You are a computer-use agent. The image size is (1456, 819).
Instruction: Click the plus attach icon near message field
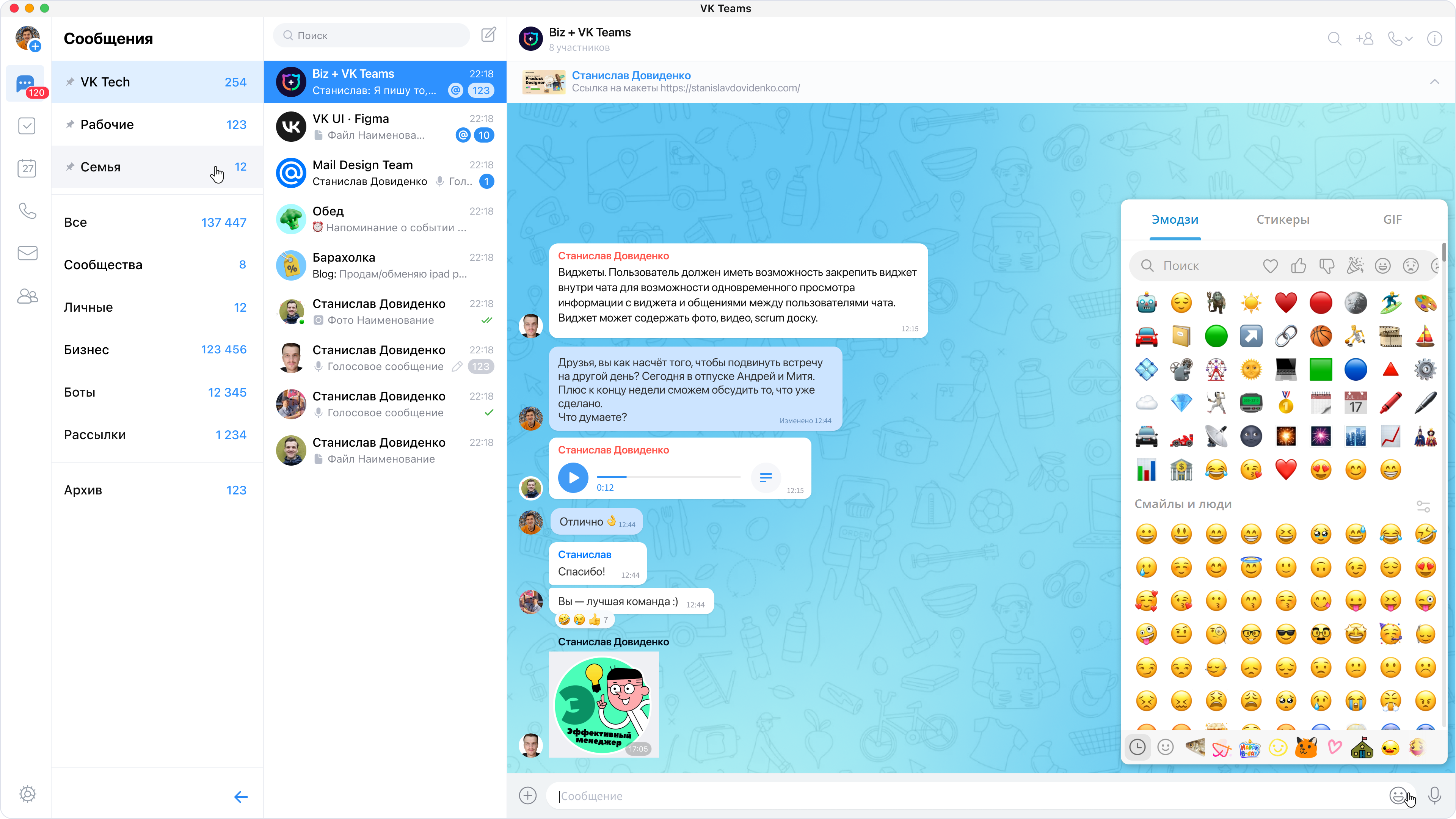click(527, 795)
